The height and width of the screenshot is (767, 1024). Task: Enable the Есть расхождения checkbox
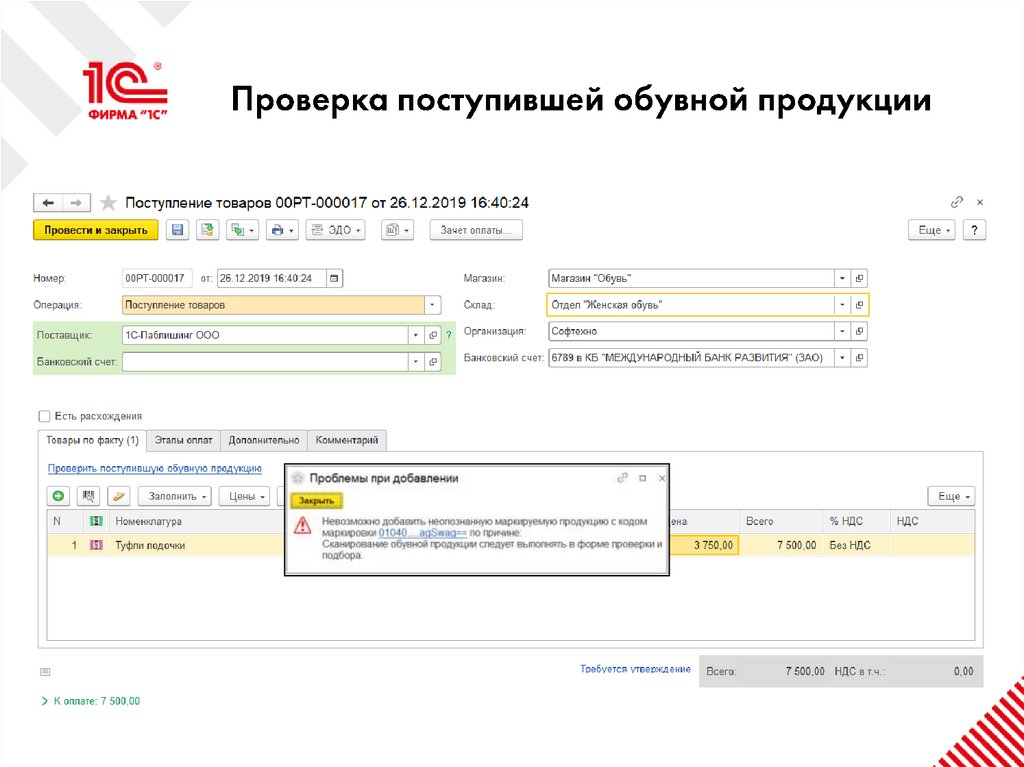click(43, 415)
